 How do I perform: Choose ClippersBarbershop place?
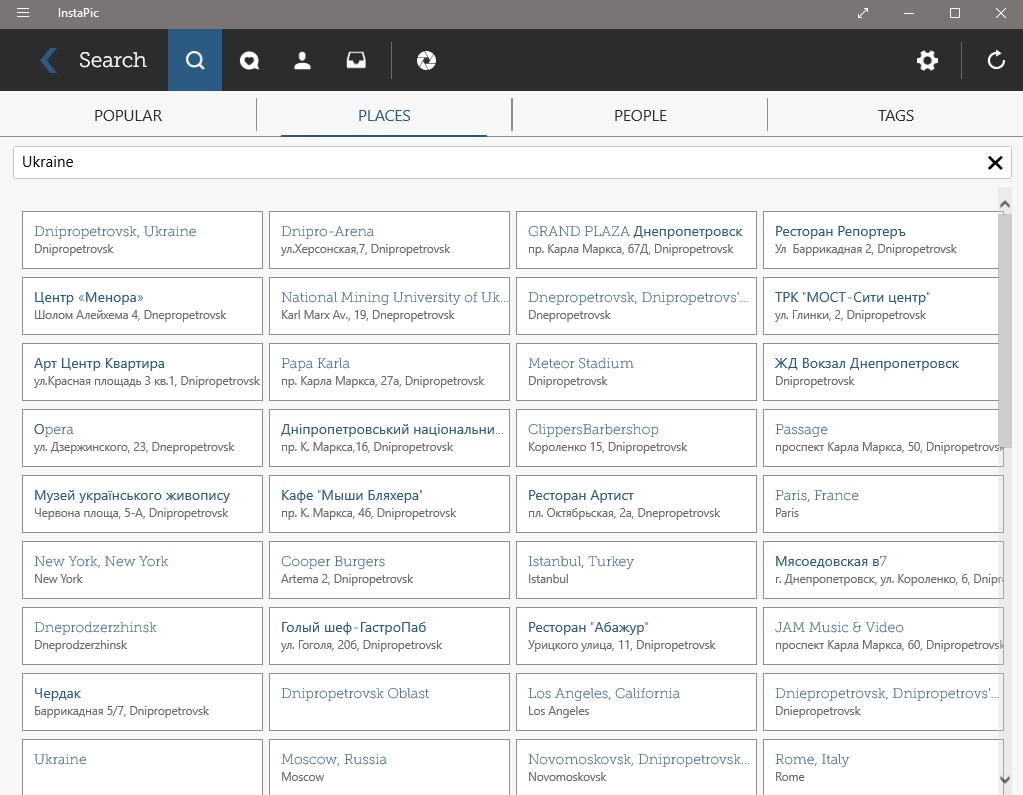636,438
